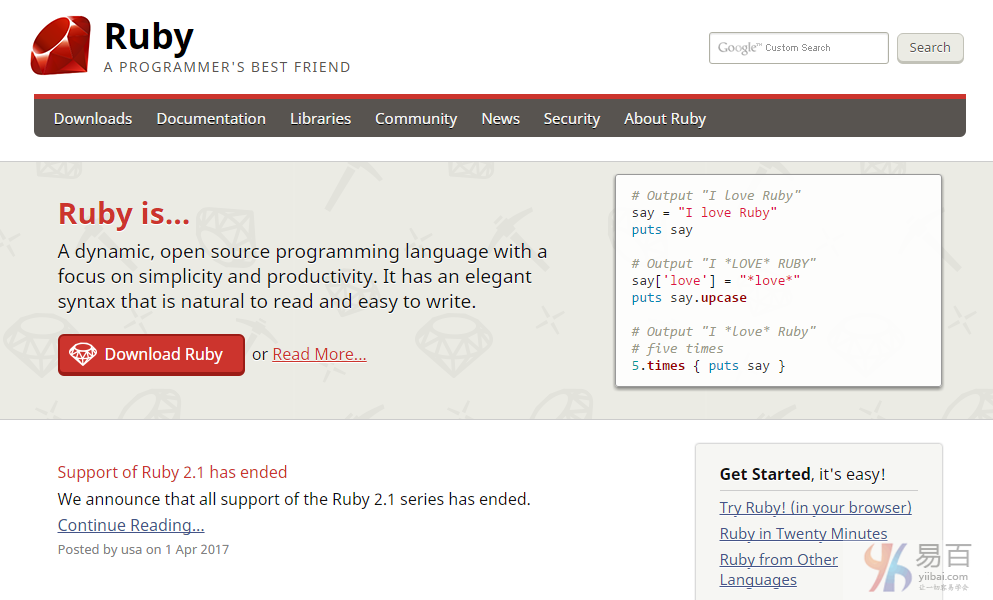Screen dimensions: 993x600
Task: Open the Downloads menu item
Action: [x=93, y=118]
